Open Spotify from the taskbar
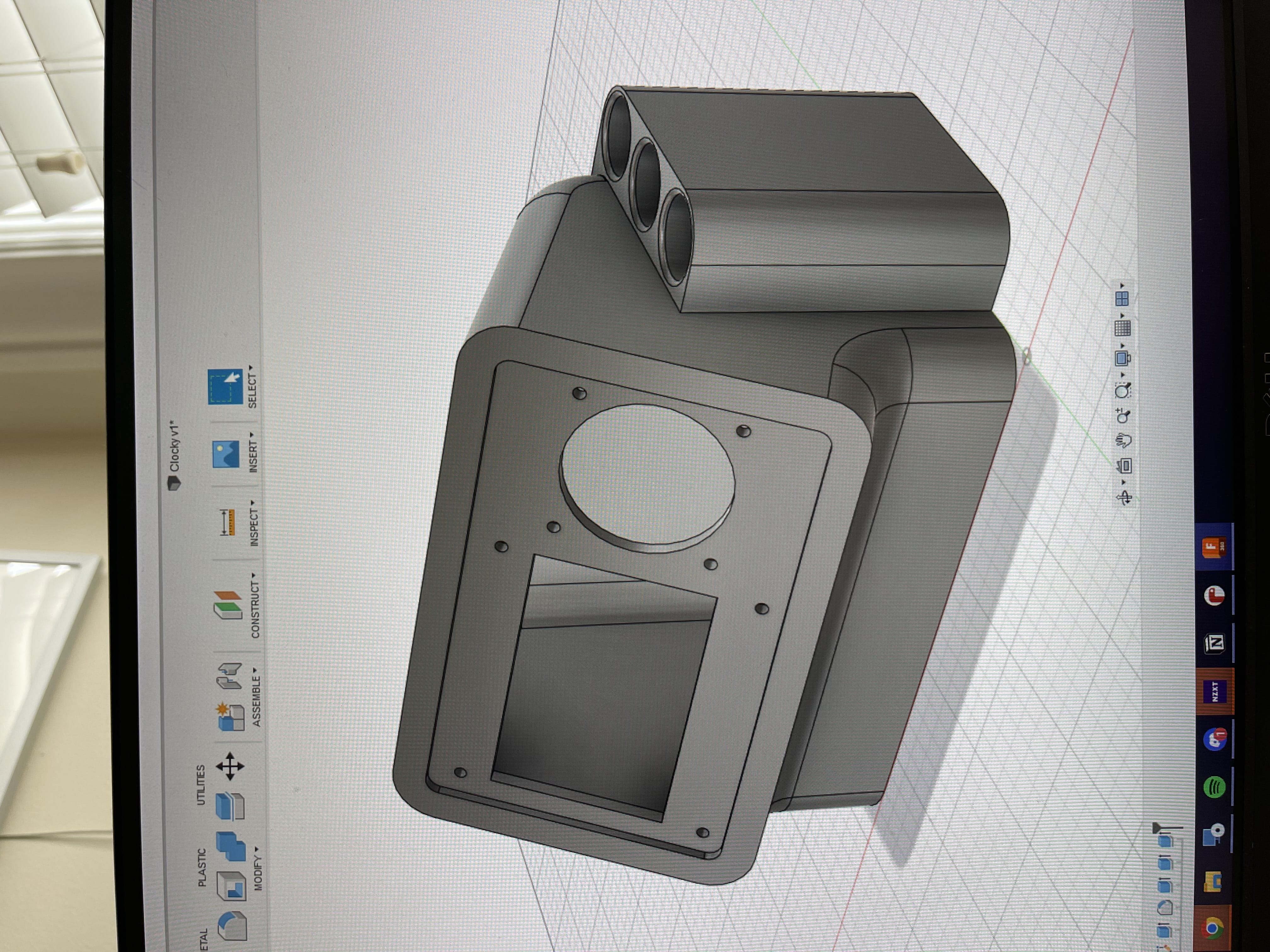The width and height of the screenshot is (1270, 952). 1214,787
